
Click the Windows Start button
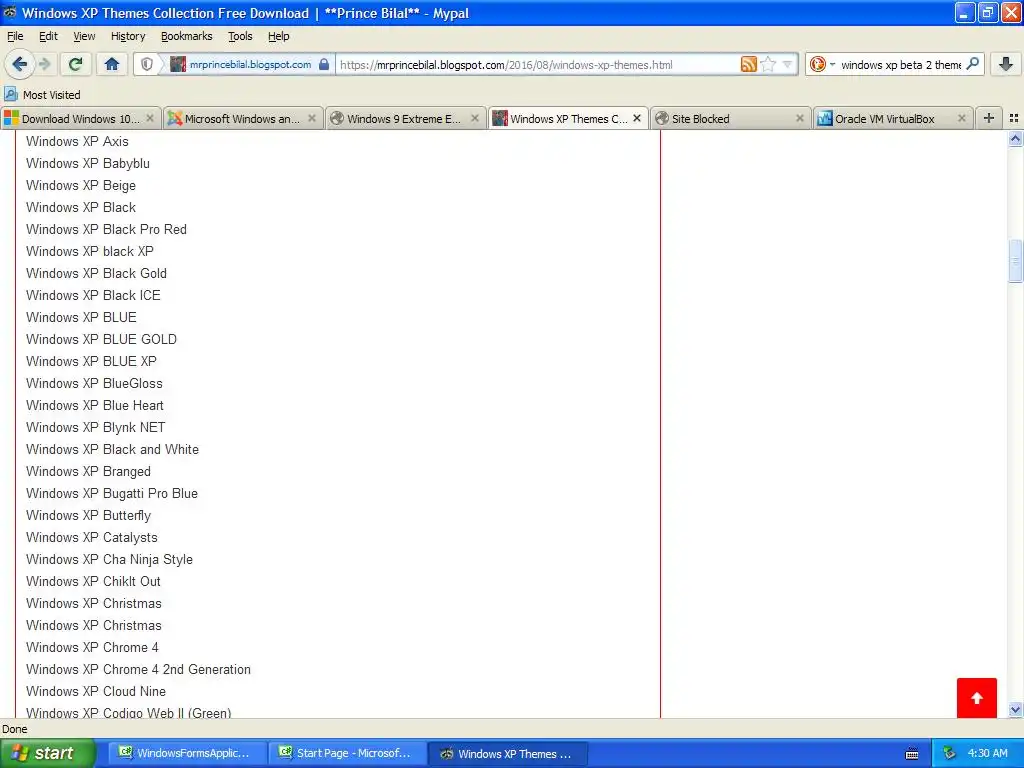coord(47,753)
